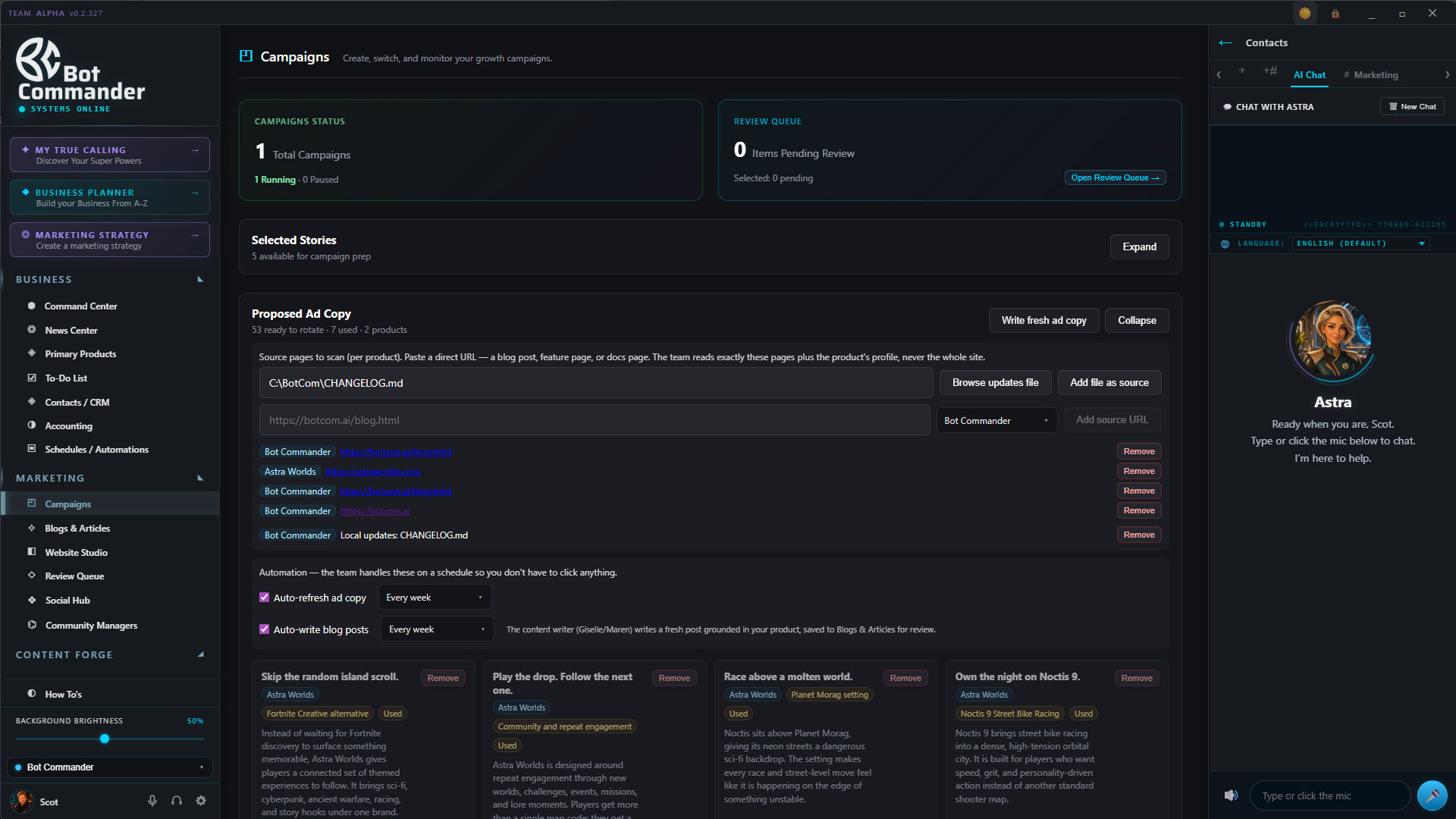Image resolution: width=1456 pixels, height=819 pixels.
Task: Click Browse updates file
Action: pyautogui.click(x=995, y=382)
